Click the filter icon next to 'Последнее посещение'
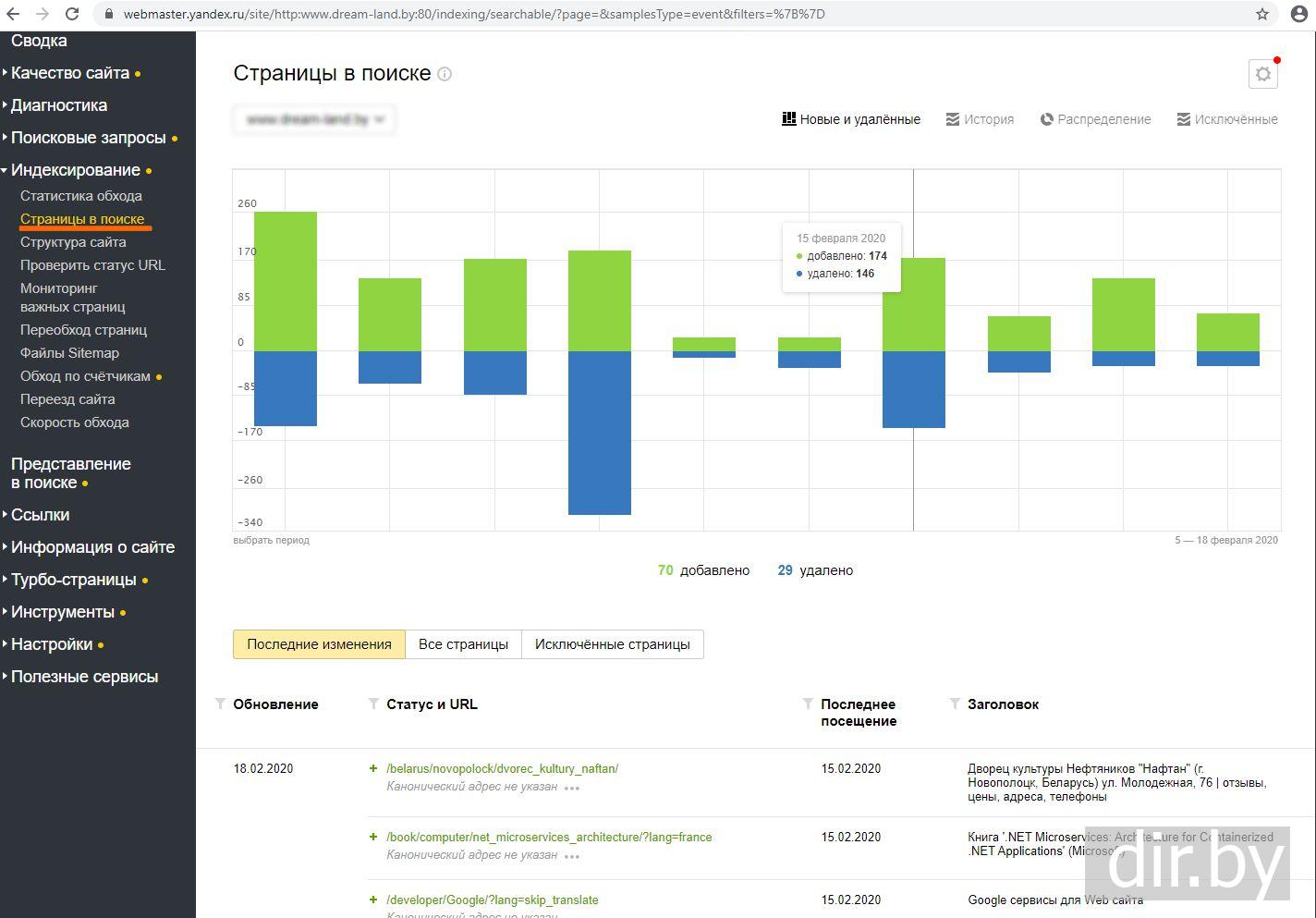 [808, 704]
